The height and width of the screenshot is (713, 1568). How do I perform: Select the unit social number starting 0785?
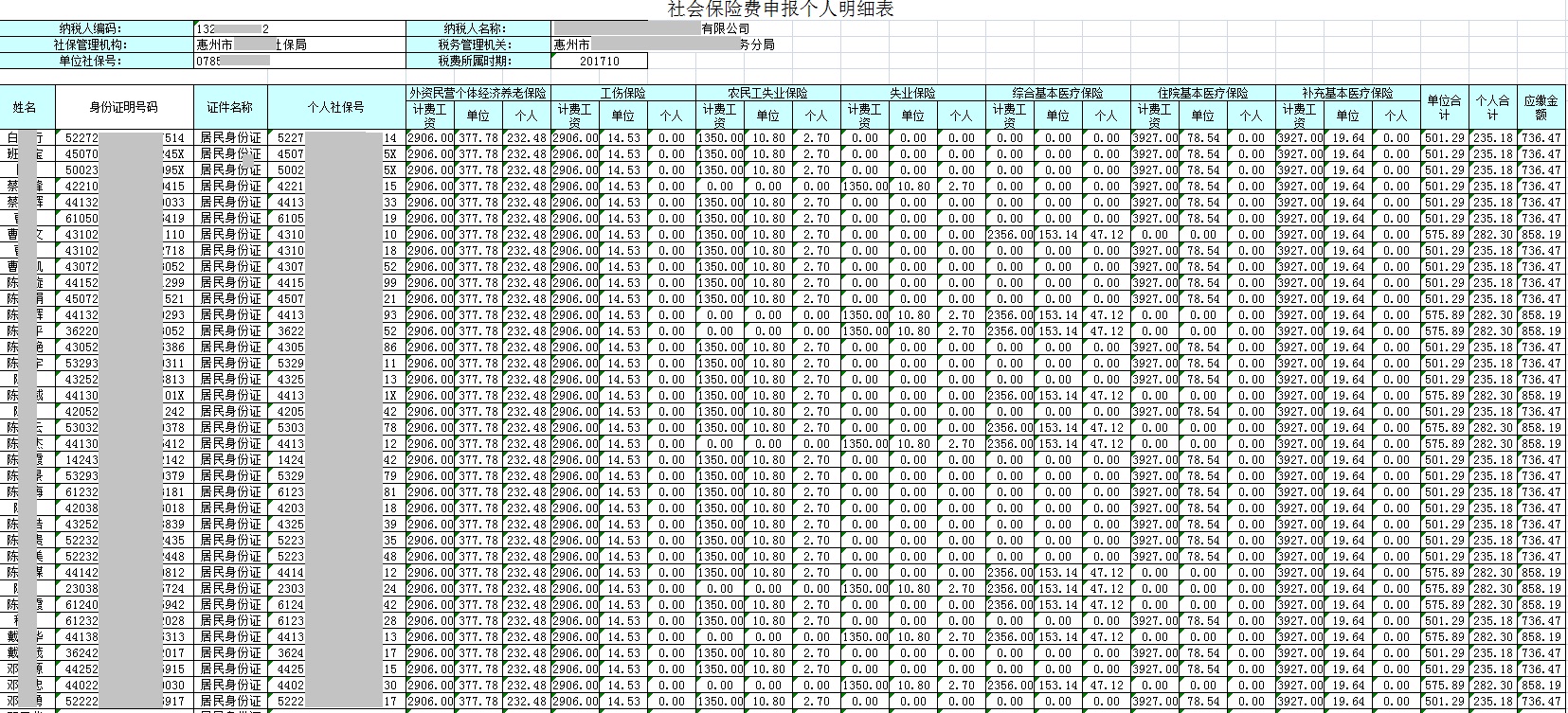point(299,61)
